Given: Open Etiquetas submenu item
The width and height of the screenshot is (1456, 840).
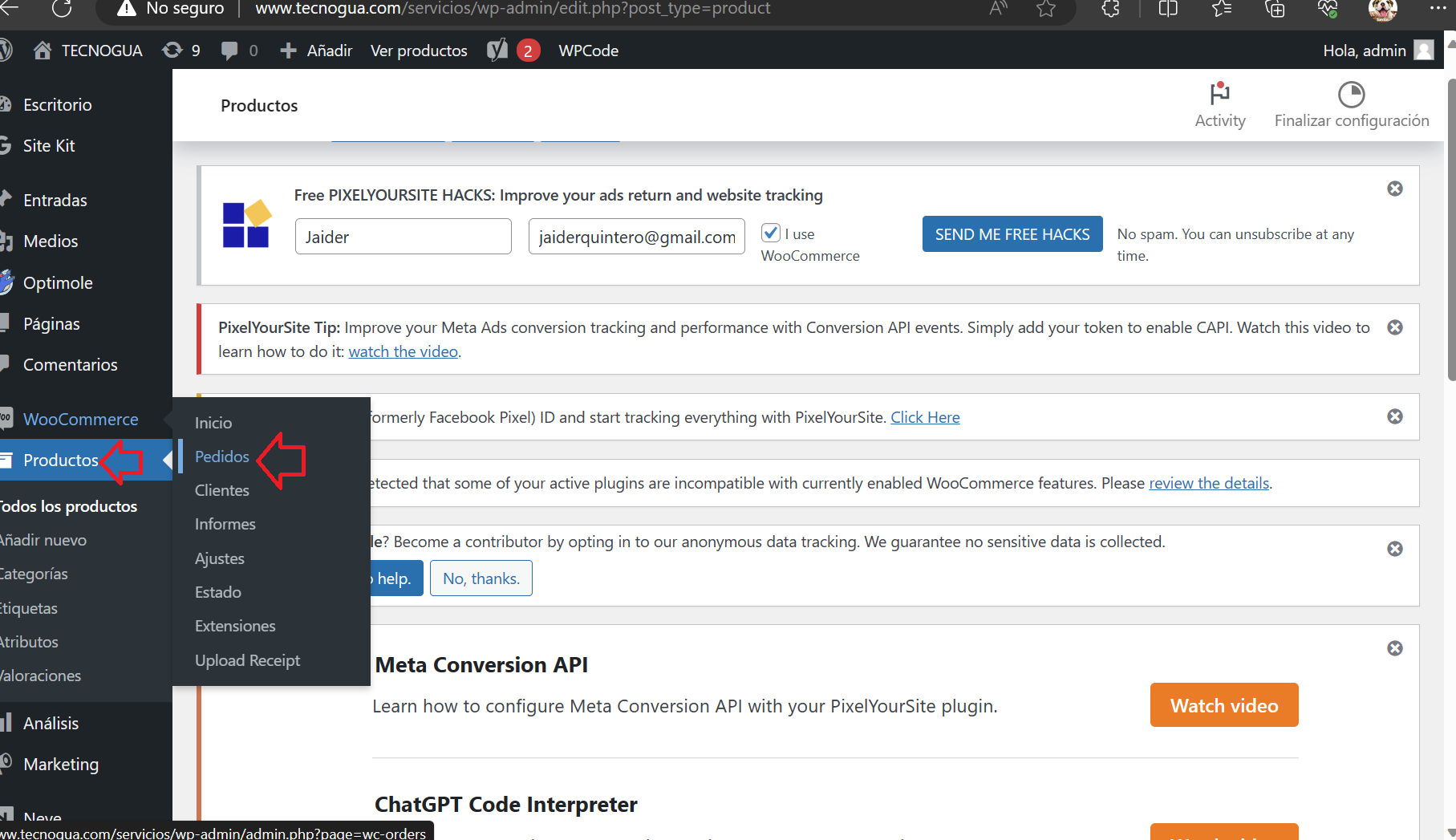Looking at the screenshot, I should pos(29,609).
